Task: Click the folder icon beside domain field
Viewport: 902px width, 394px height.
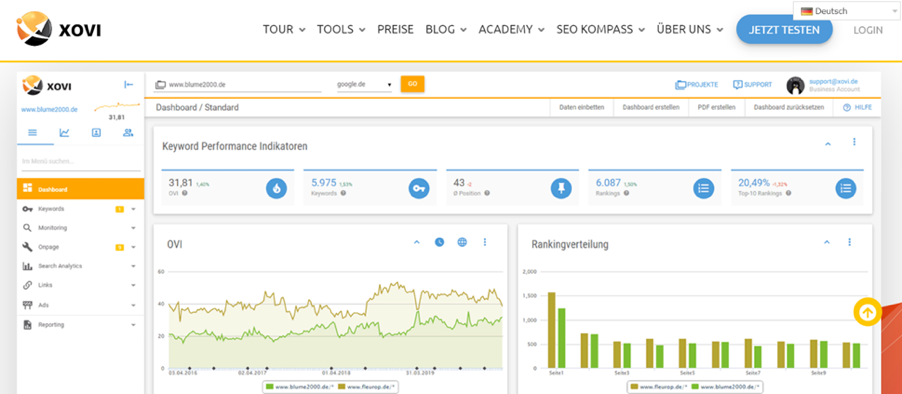Action: click(159, 85)
